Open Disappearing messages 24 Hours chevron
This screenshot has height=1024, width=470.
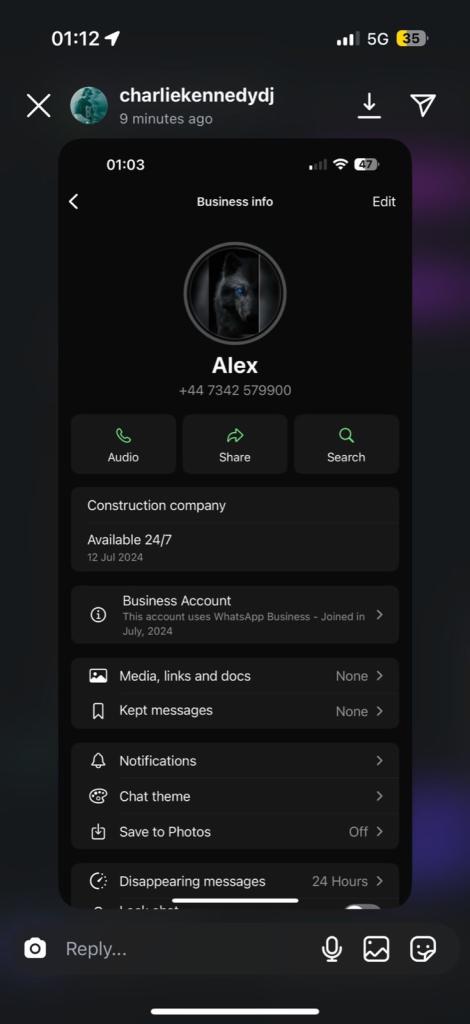coord(379,881)
